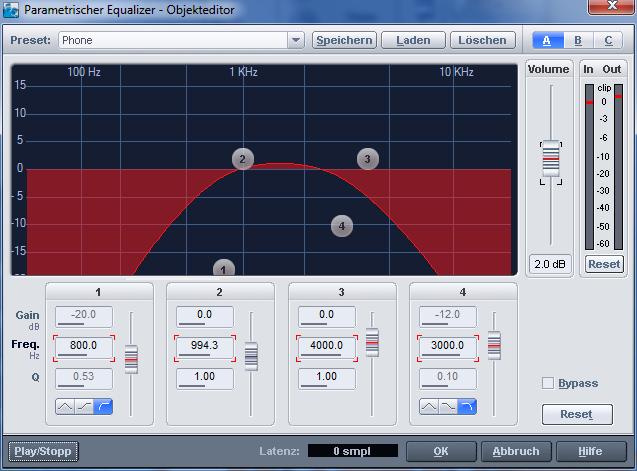Click band 1 Q field 0.53
The height and width of the screenshot is (471, 637).
click(84, 379)
